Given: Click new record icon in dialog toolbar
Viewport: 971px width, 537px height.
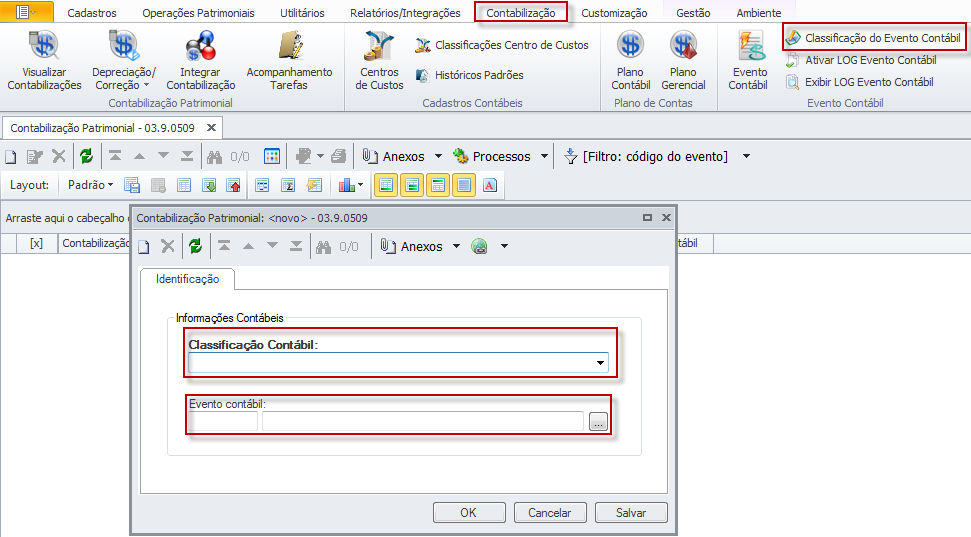Looking at the screenshot, I should (144, 247).
